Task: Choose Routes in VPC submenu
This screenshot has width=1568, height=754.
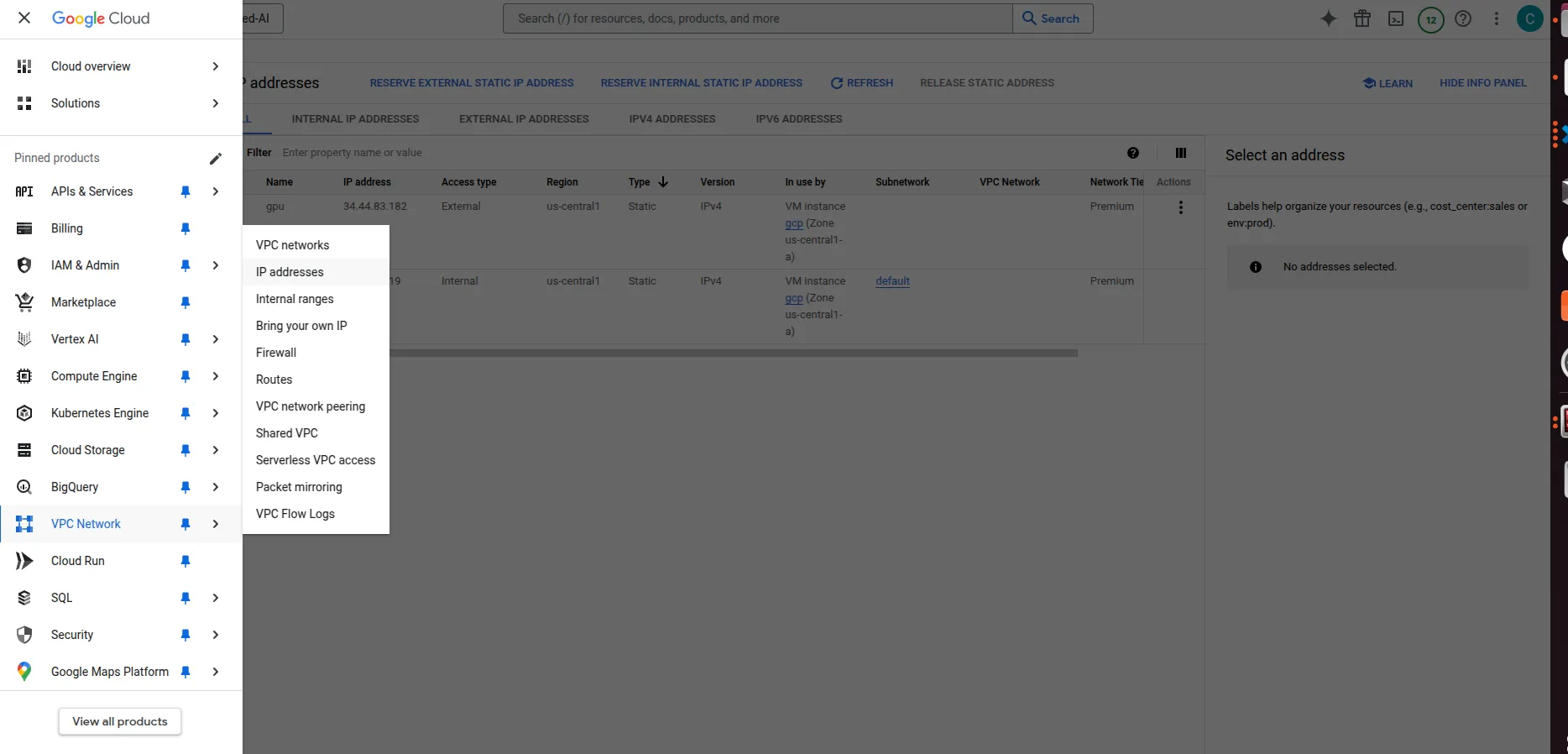Action: (x=316, y=380)
